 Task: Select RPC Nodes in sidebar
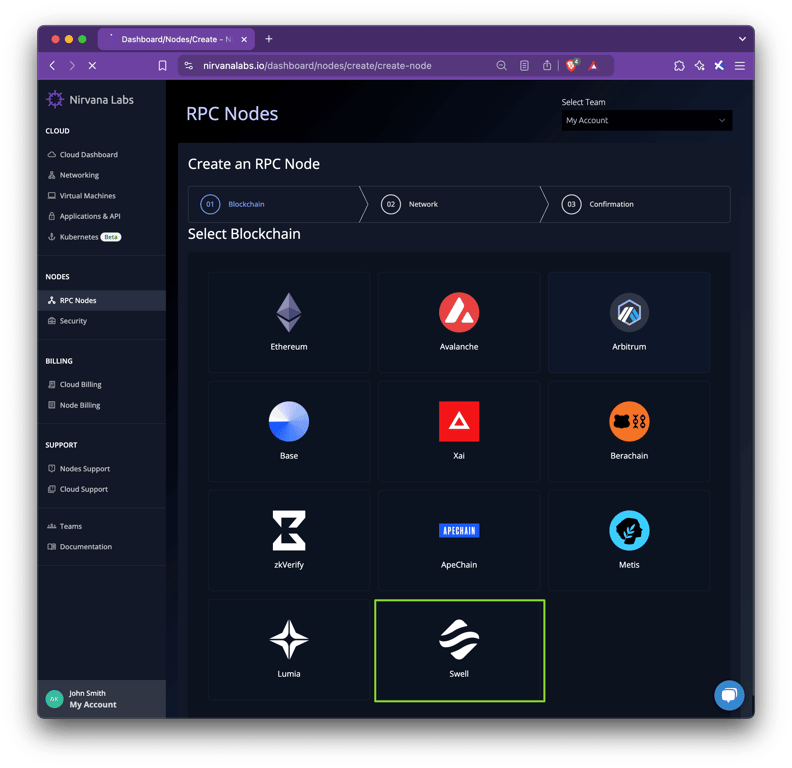[x=102, y=300]
